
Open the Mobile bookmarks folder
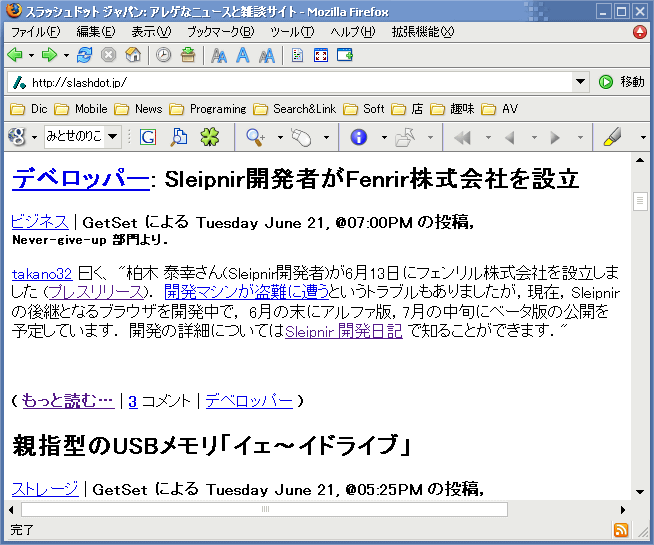pyautogui.click(x=81, y=109)
